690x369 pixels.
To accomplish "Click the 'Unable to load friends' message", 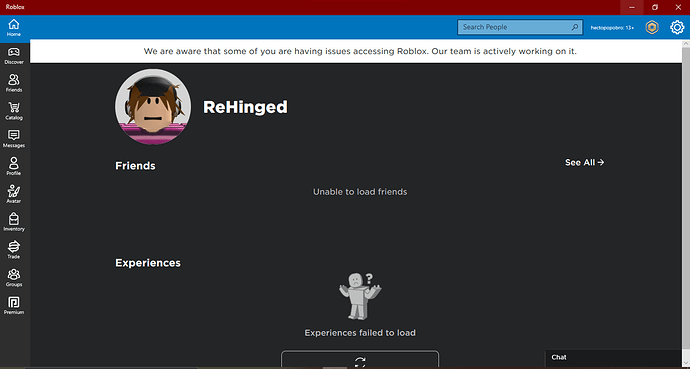I will (360, 192).
